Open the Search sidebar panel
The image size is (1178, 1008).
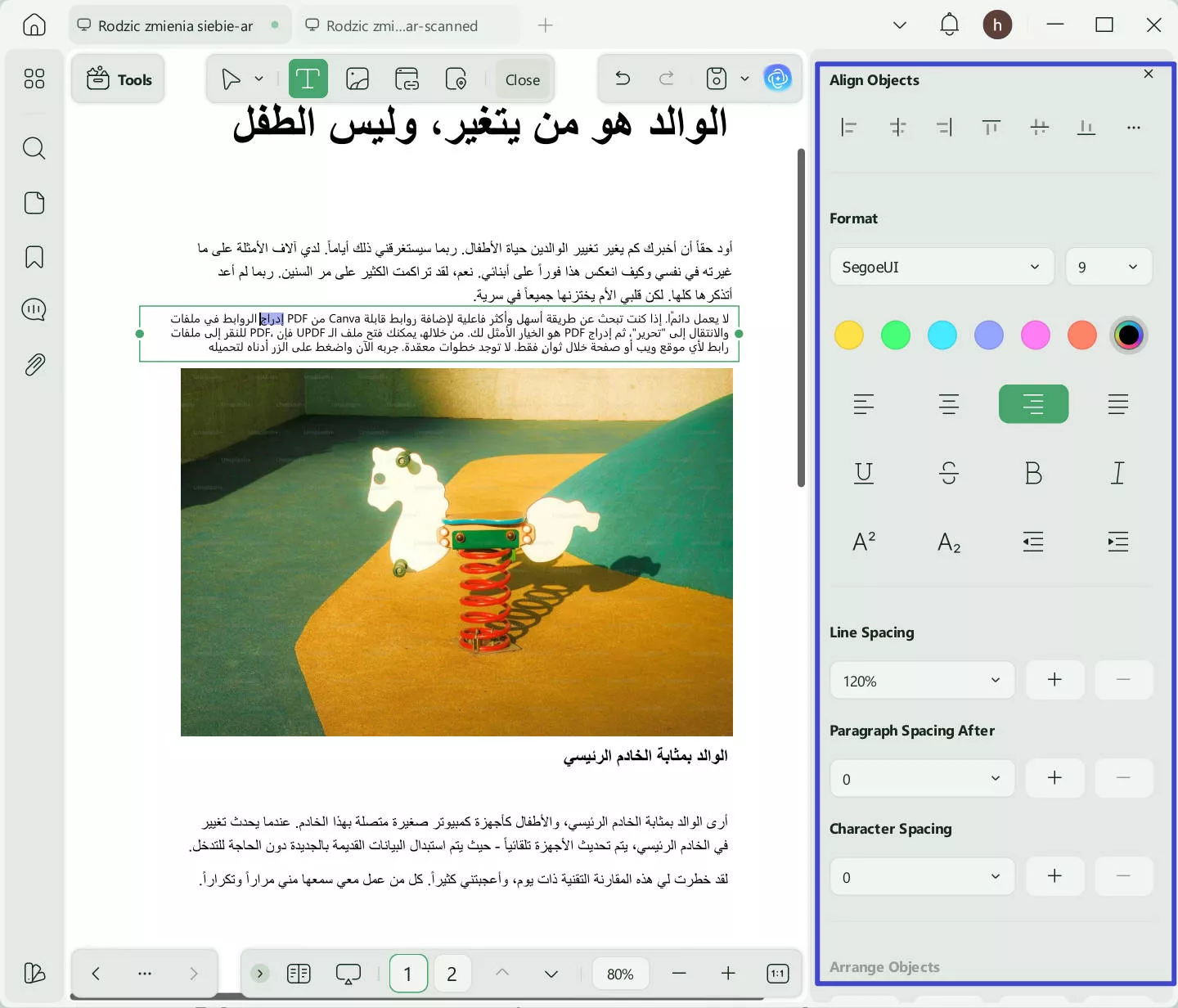tap(34, 148)
